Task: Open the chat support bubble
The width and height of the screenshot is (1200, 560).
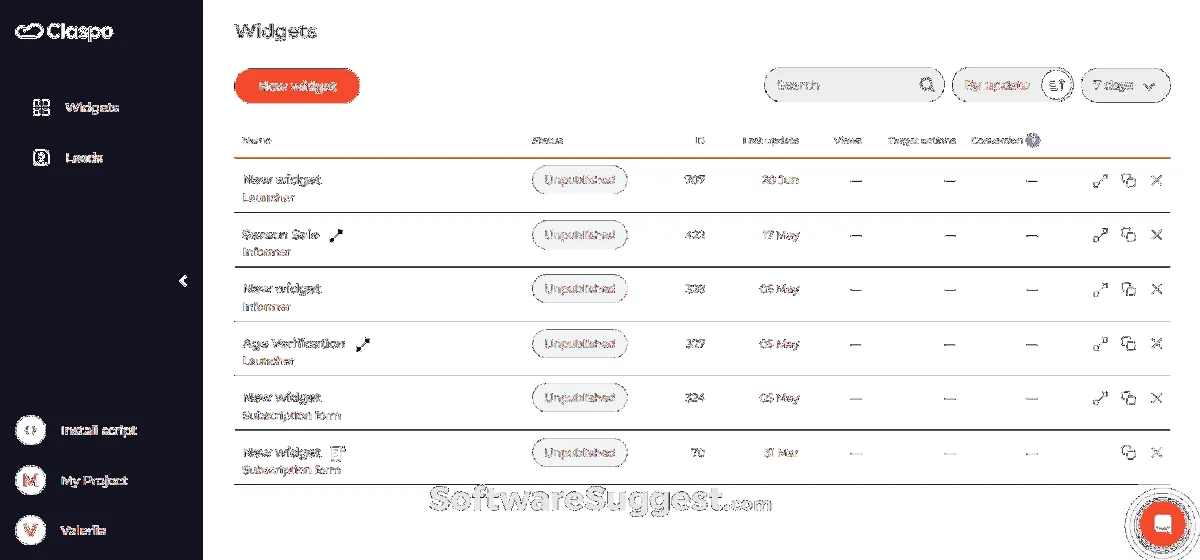Action: tap(1162, 524)
